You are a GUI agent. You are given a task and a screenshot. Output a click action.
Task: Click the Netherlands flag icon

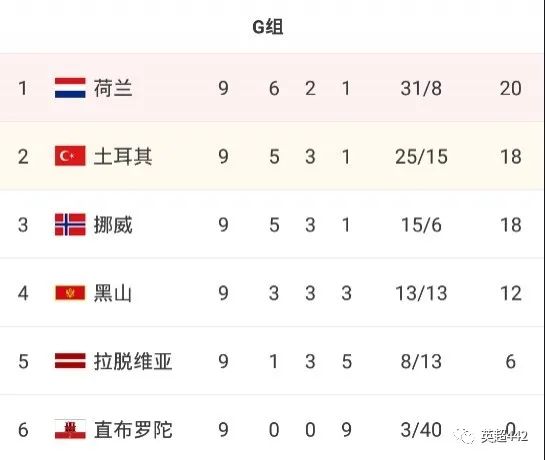pyautogui.click(x=70, y=88)
